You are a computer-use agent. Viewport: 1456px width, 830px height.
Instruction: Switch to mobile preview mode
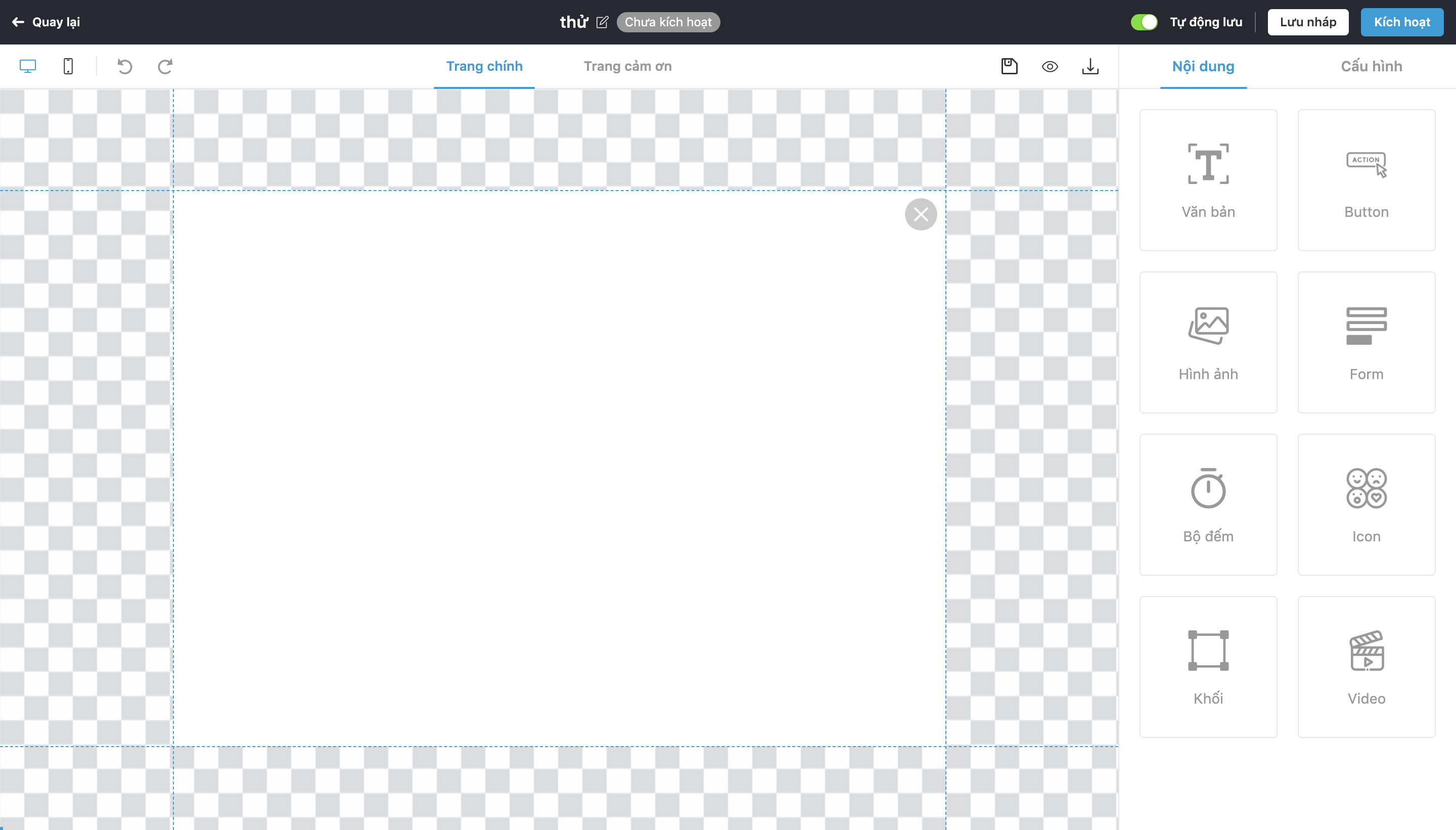click(68, 66)
